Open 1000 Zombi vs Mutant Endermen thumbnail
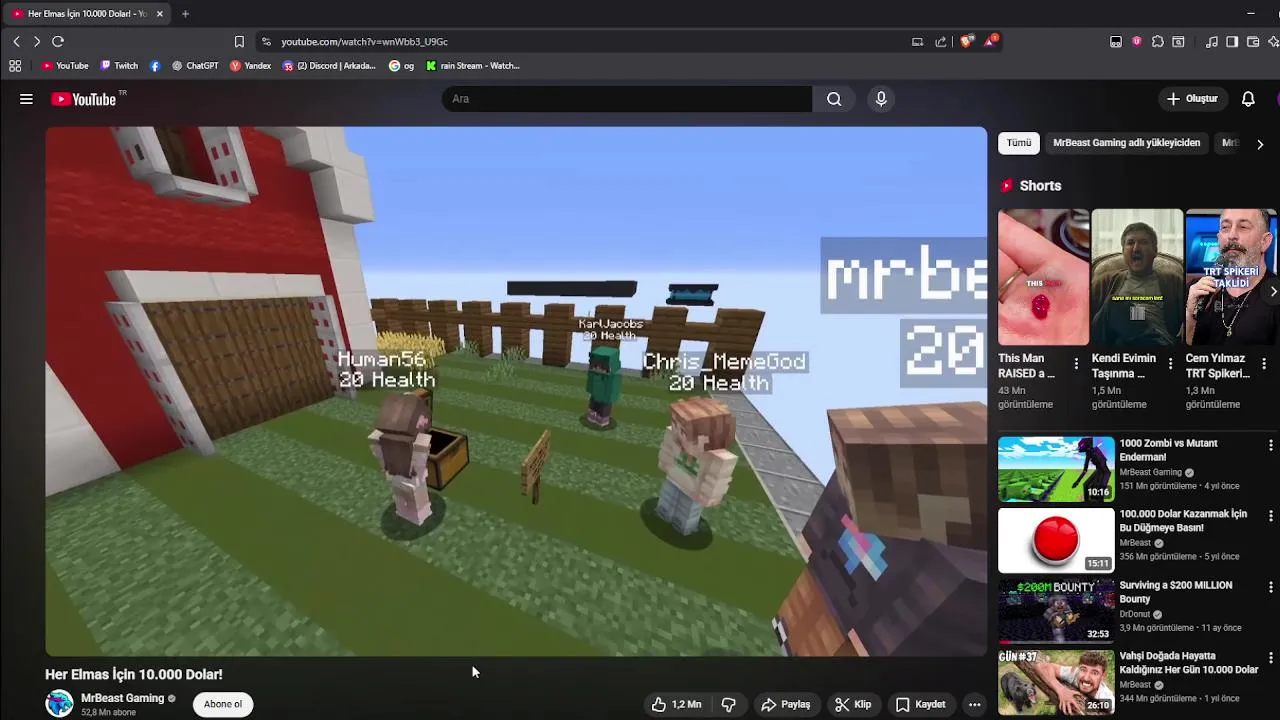1280x720 pixels. click(1056, 468)
